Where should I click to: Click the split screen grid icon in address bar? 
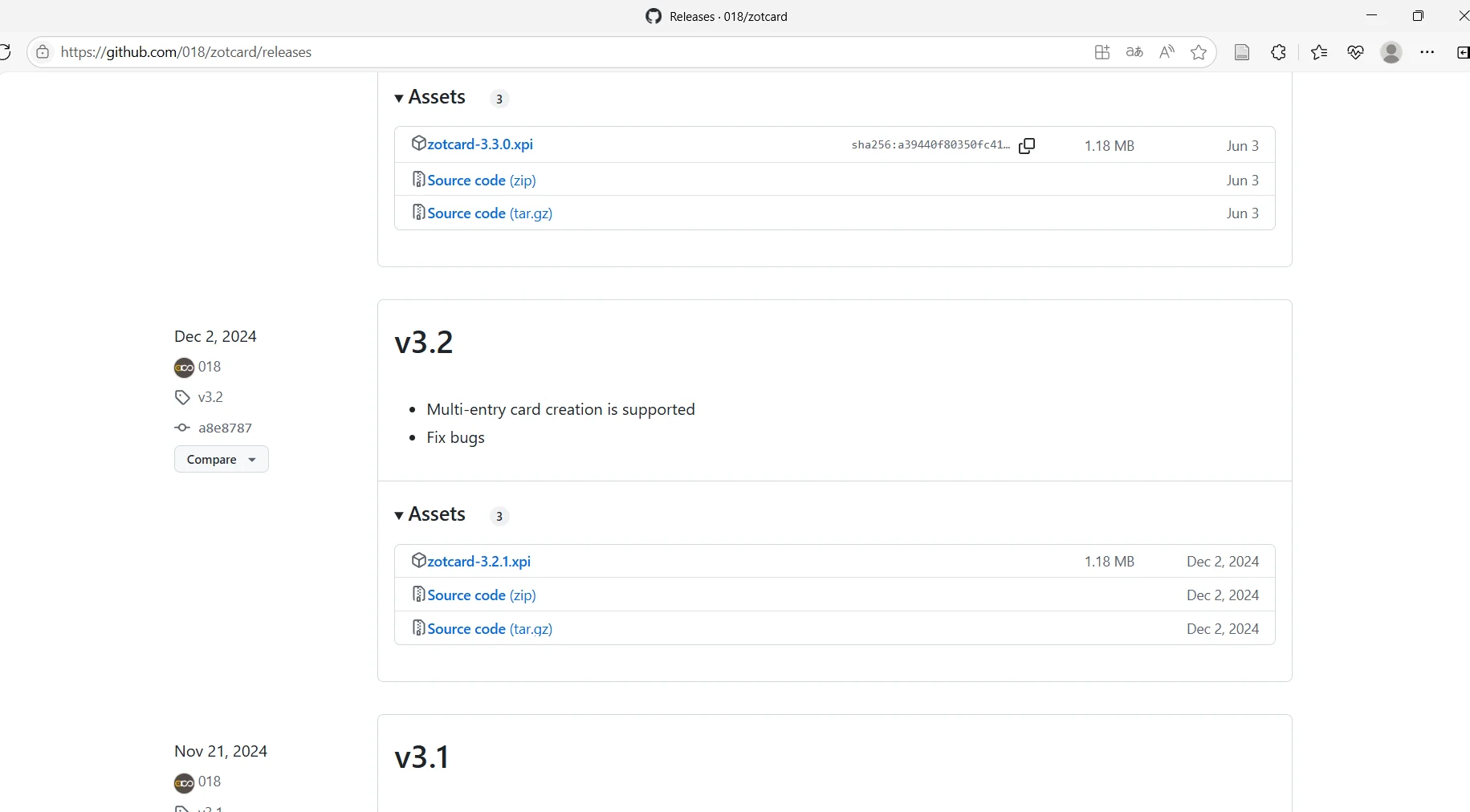click(1101, 52)
